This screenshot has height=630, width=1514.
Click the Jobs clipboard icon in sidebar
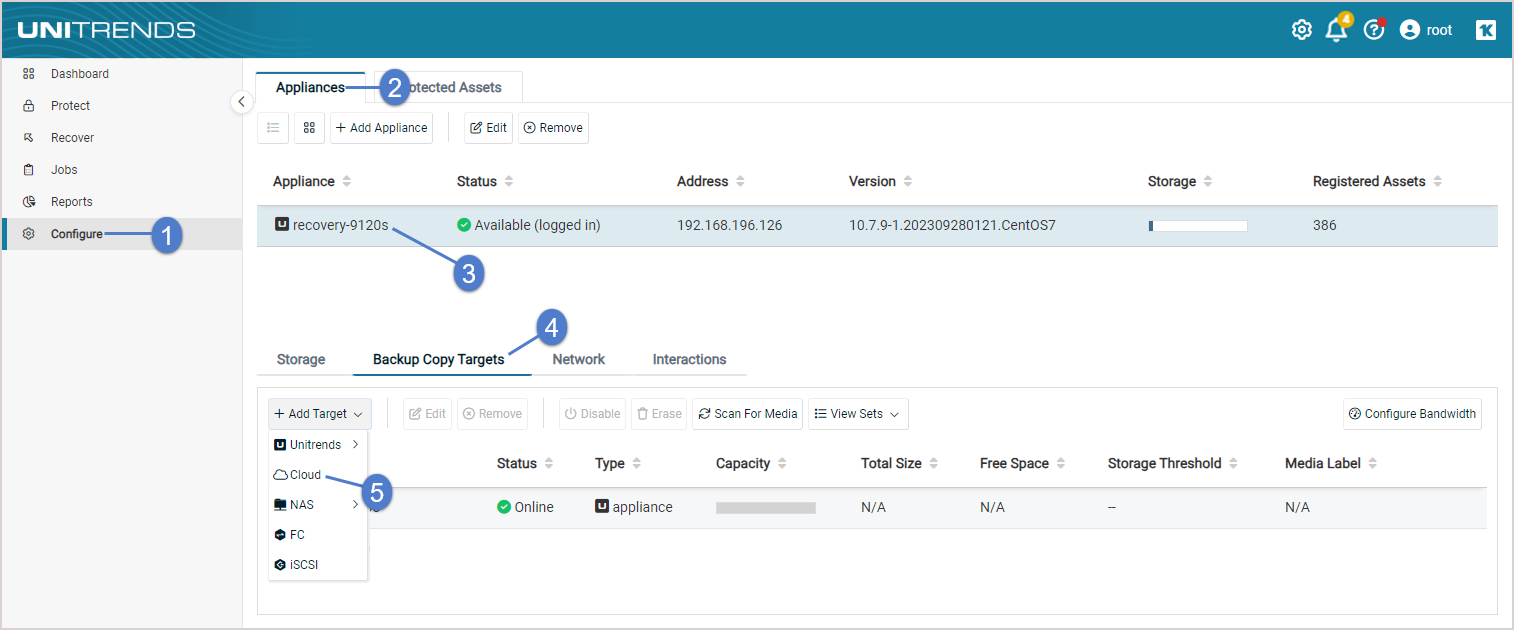[x=29, y=170]
